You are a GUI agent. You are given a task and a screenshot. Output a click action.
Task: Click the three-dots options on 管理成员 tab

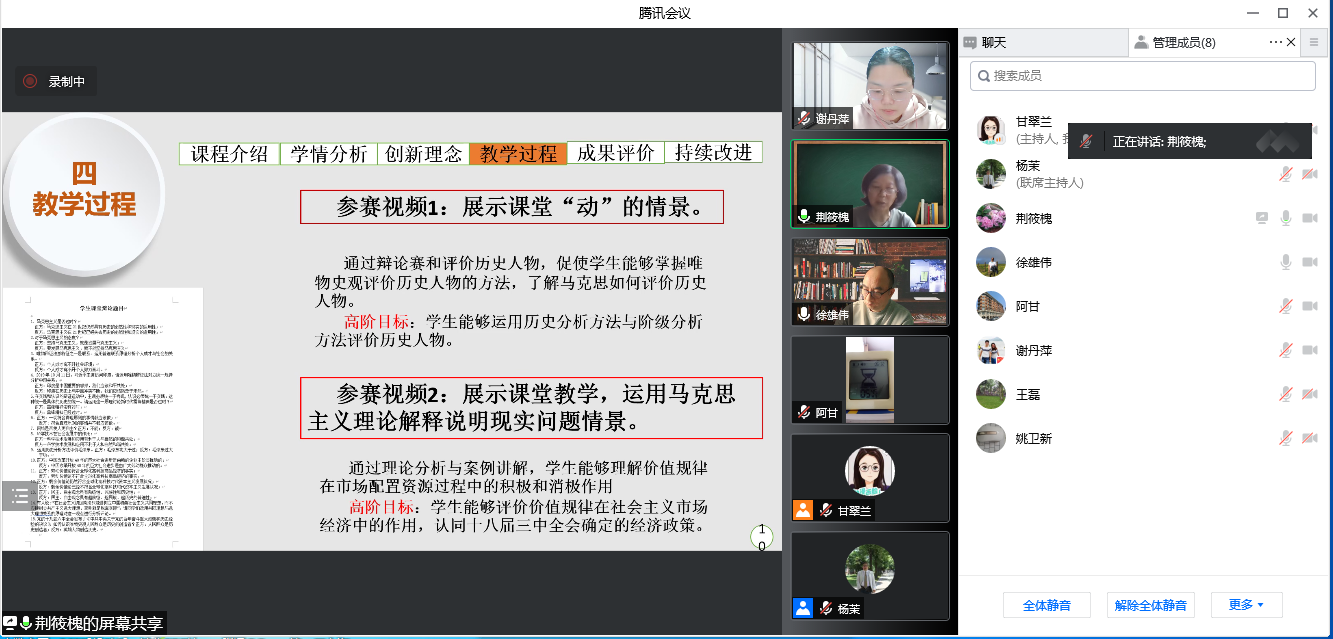pyautogui.click(x=1275, y=42)
